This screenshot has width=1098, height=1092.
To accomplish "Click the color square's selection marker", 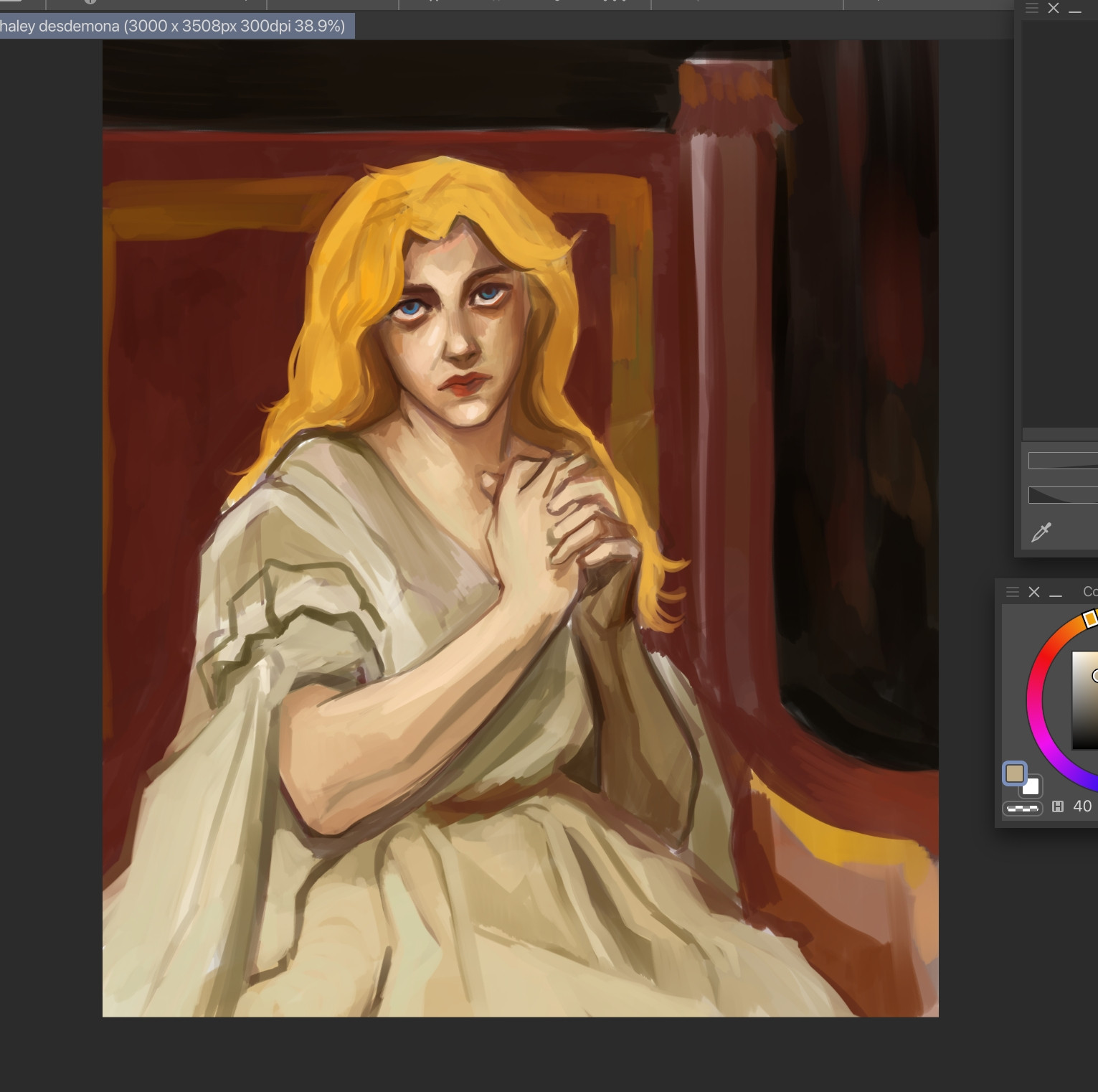I will coord(1095,676).
